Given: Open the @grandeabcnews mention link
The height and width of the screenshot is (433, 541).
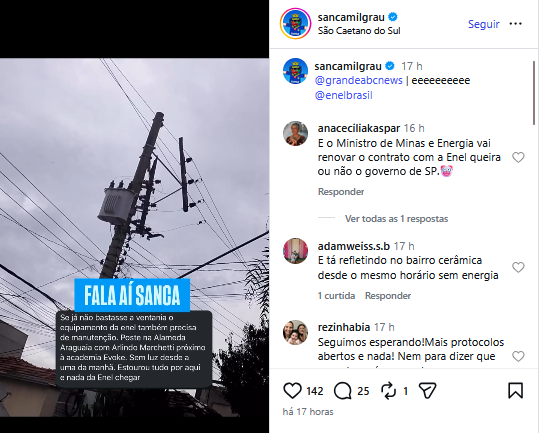Looking at the screenshot, I should (358, 80).
